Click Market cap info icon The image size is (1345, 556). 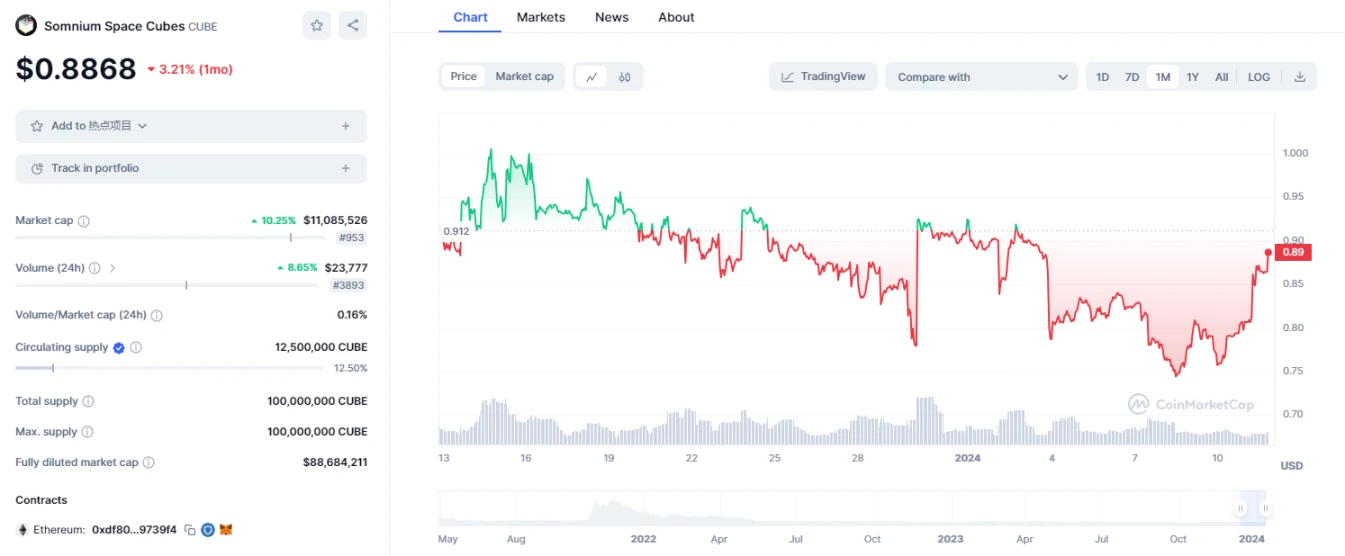click(x=84, y=221)
